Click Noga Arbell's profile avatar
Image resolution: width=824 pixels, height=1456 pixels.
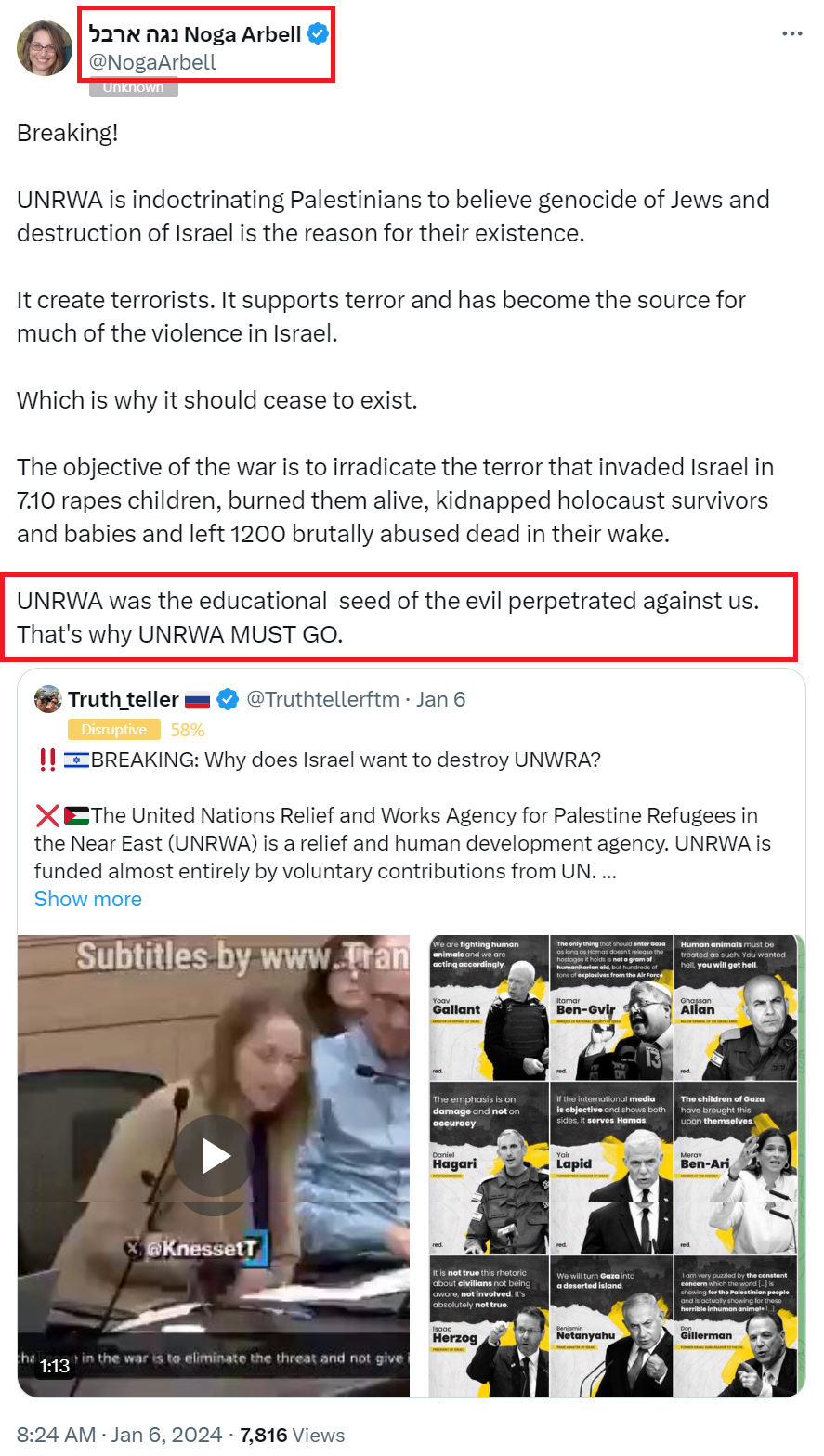coord(45,47)
